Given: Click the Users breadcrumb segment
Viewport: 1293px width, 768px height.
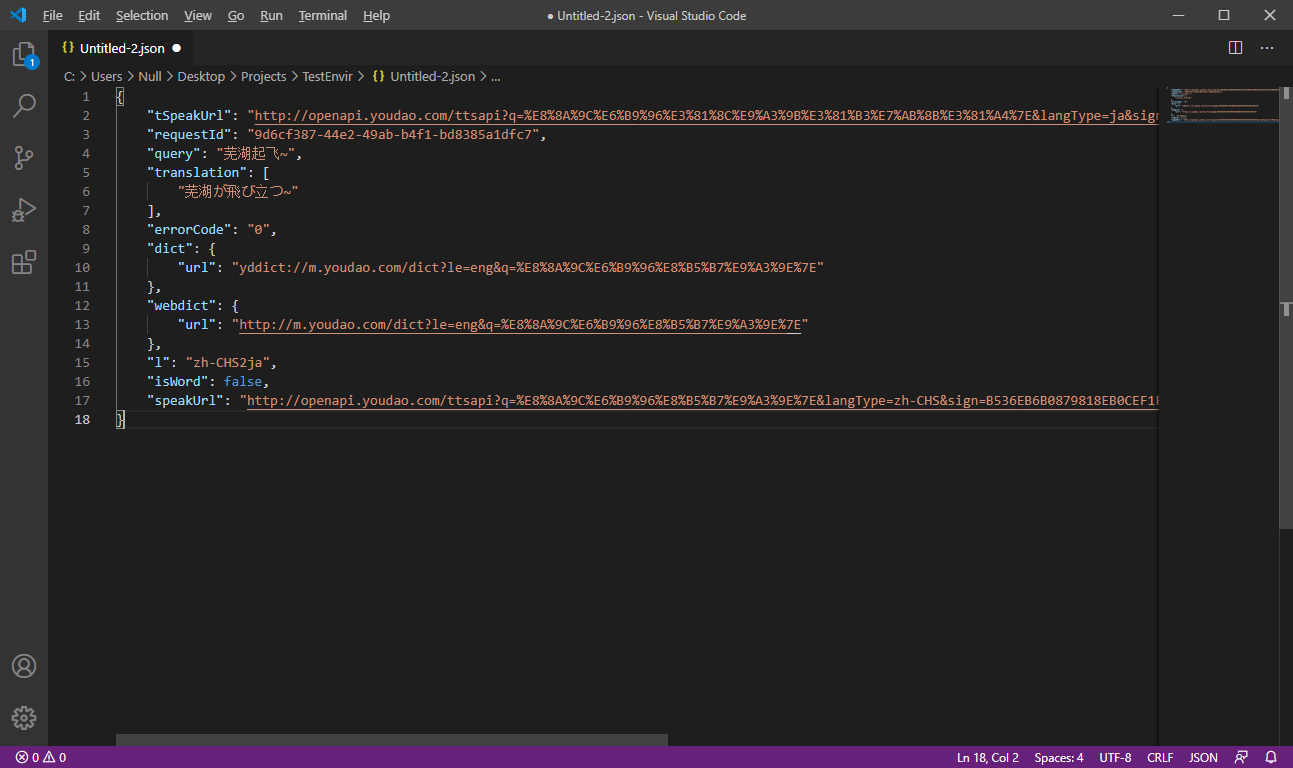Looking at the screenshot, I should 107,76.
